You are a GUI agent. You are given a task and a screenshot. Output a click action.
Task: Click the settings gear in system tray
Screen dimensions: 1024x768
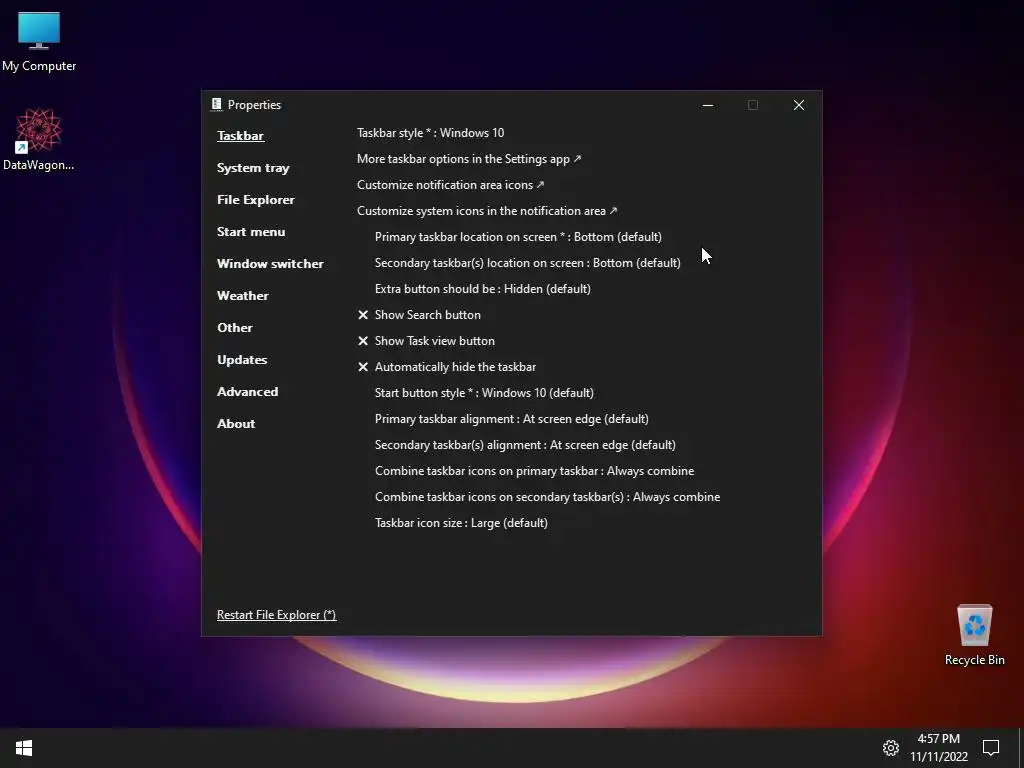click(x=891, y=748)
